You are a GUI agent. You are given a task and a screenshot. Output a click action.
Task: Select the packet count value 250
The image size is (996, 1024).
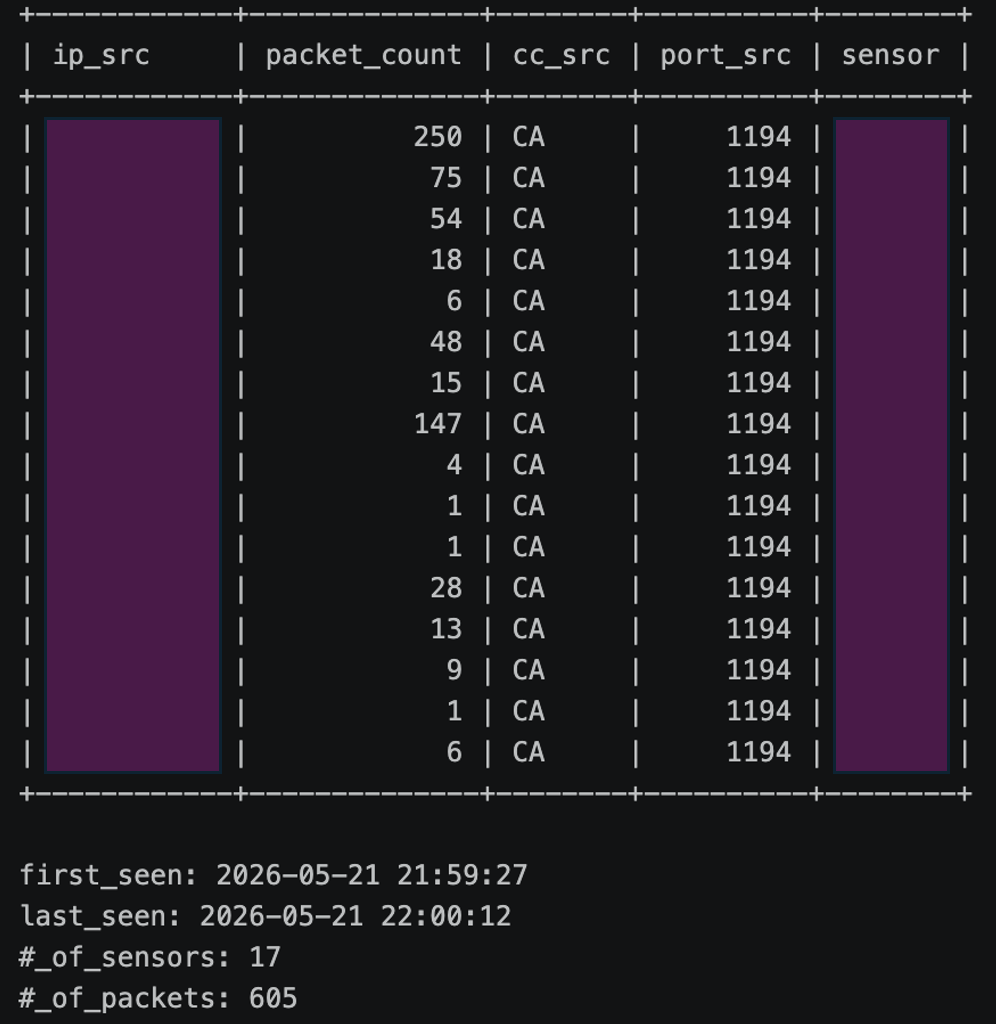point(438,137)
